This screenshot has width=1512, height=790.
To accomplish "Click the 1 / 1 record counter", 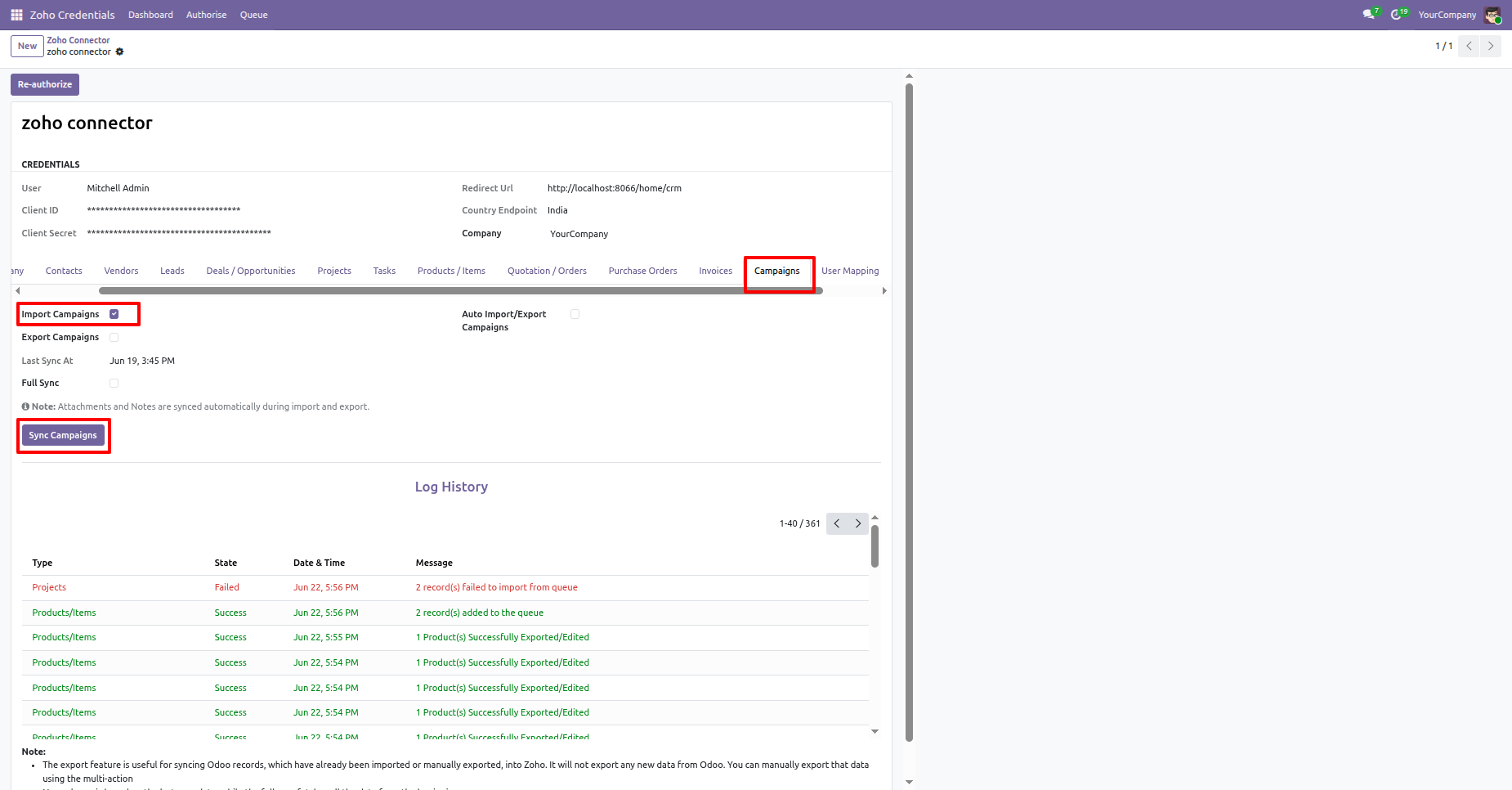I will [x=1444, y=46].
